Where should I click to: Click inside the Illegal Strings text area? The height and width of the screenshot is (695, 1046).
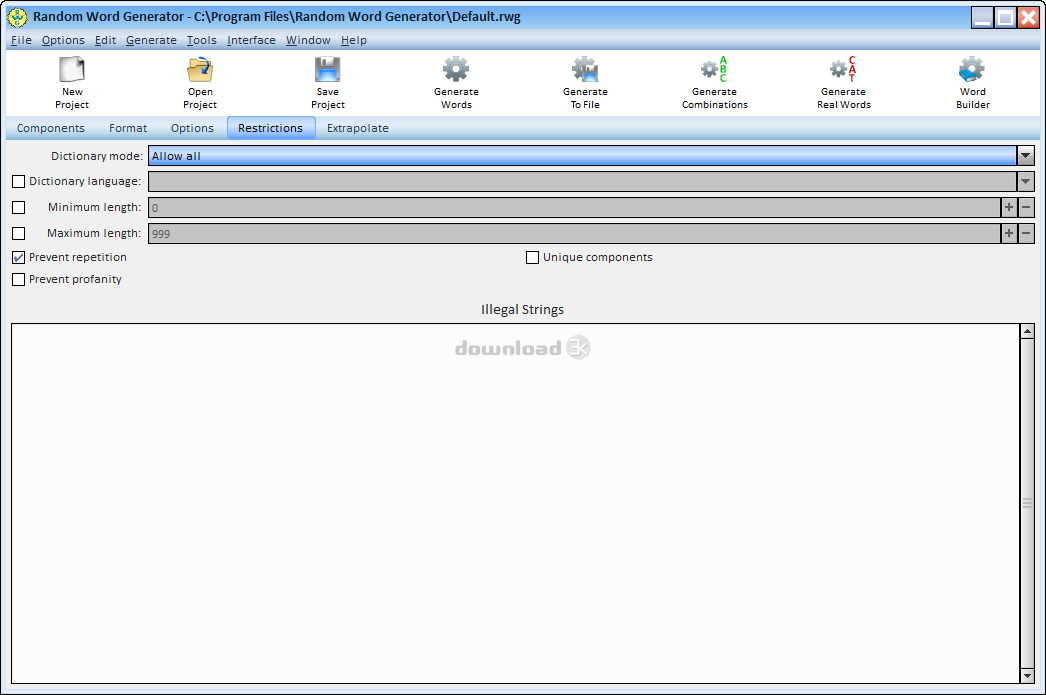pos(515,504)
